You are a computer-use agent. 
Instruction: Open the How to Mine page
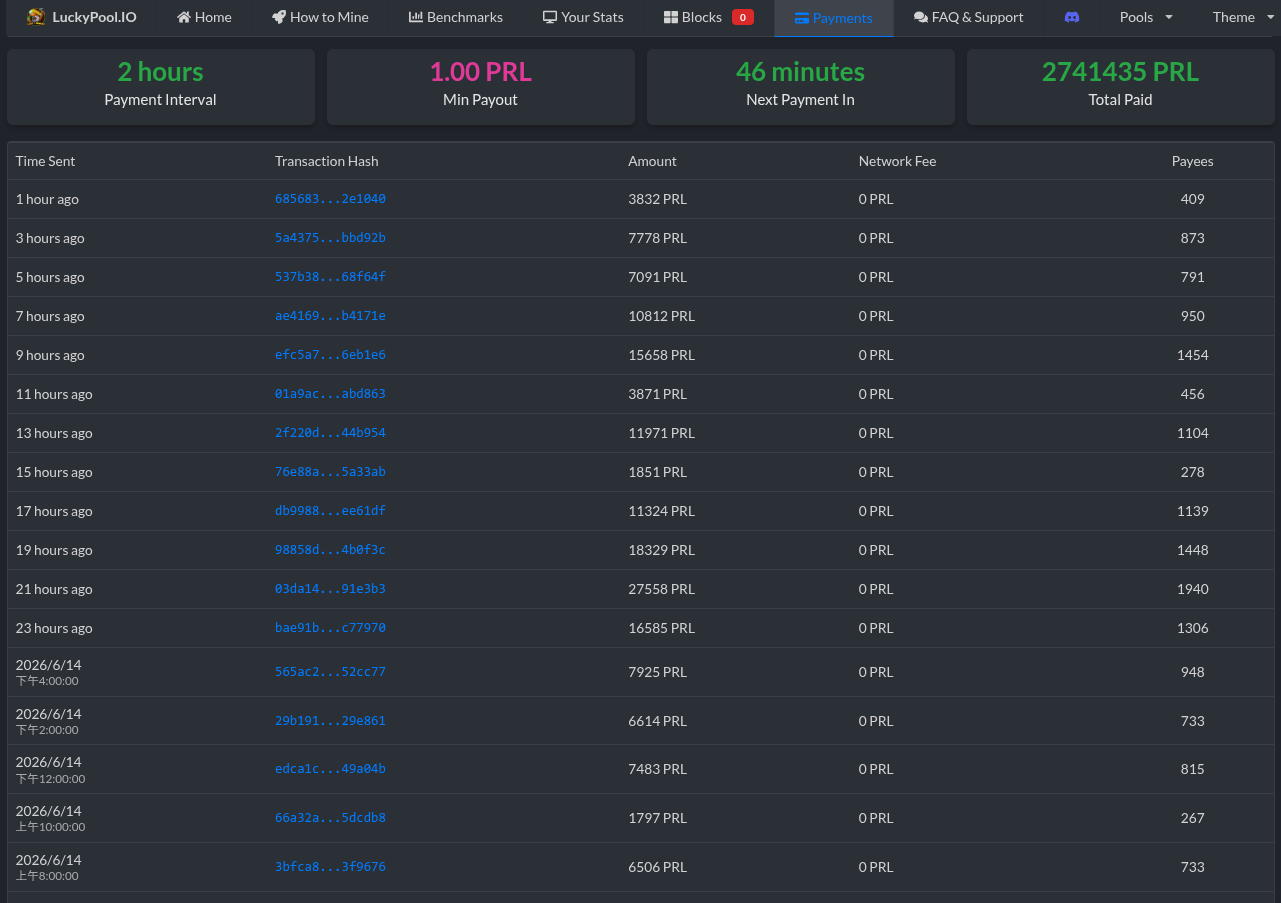coord(320,17)
